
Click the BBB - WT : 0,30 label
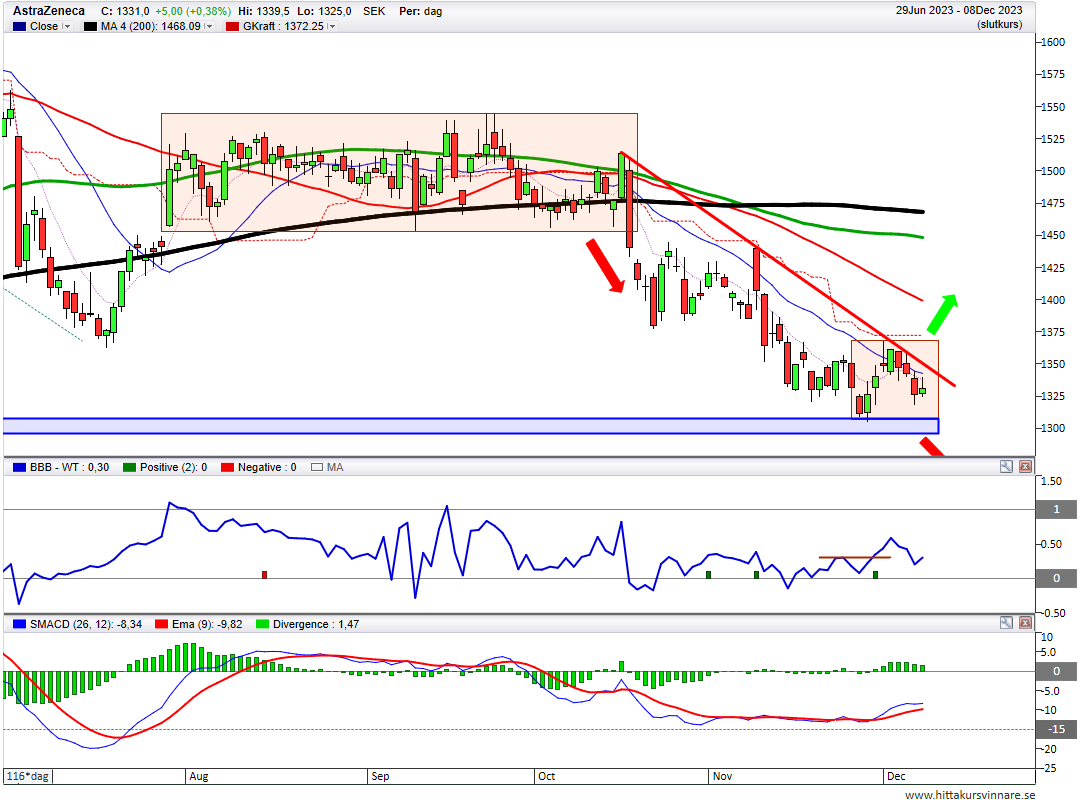70,467
